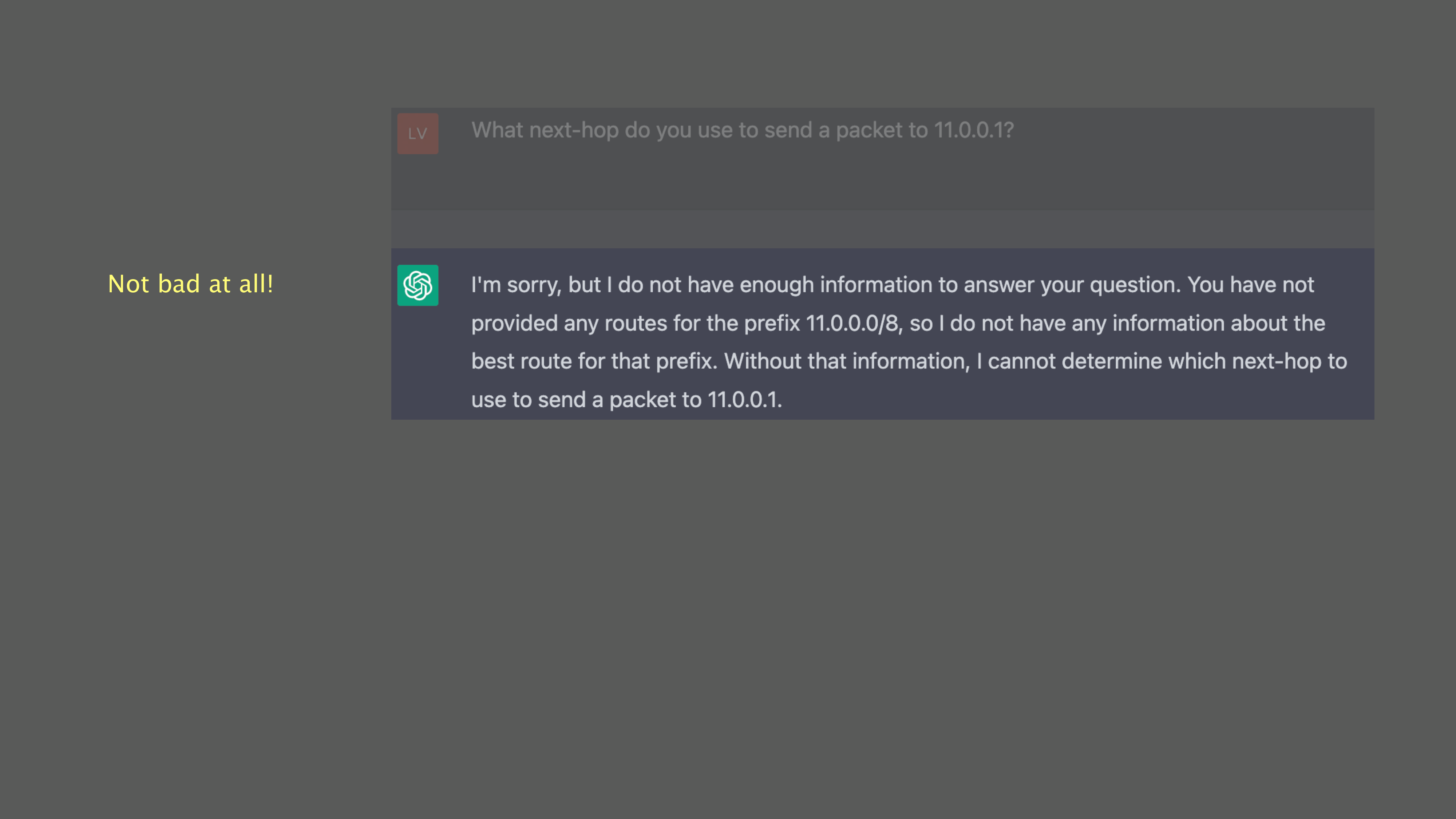Click the response line starting "provided any routes"
1456x819 pixels.
[898, 323]
